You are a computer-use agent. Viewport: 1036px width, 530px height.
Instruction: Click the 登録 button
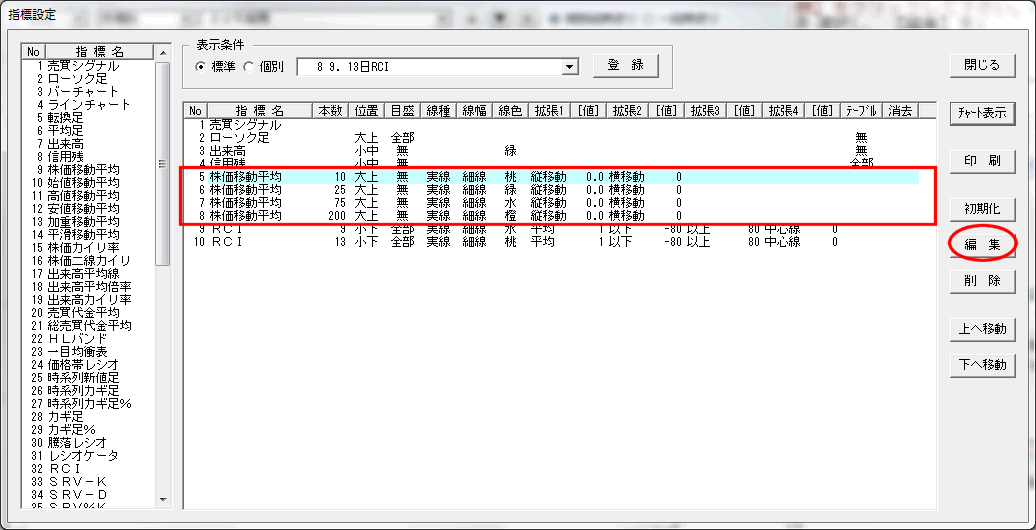(x=626, y=65)
